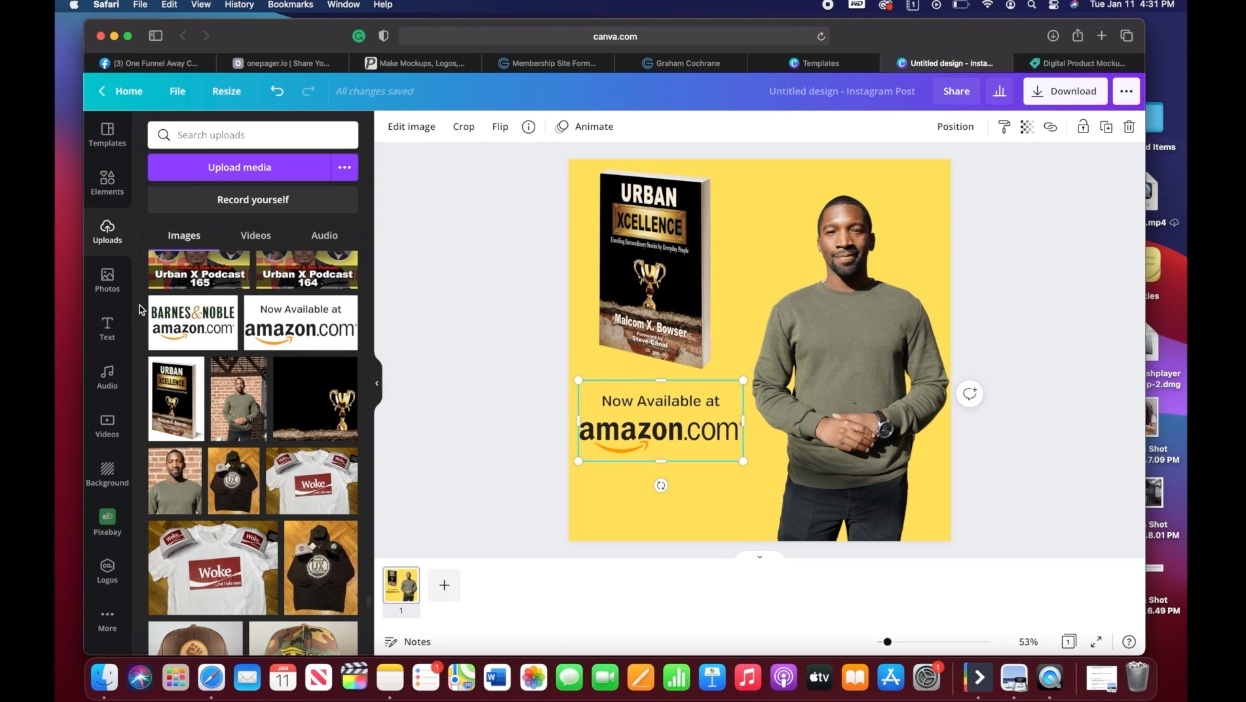Select the page 1 thumbnail
This screenshot has width=1246, height=702.
click(x=401, y=585)
